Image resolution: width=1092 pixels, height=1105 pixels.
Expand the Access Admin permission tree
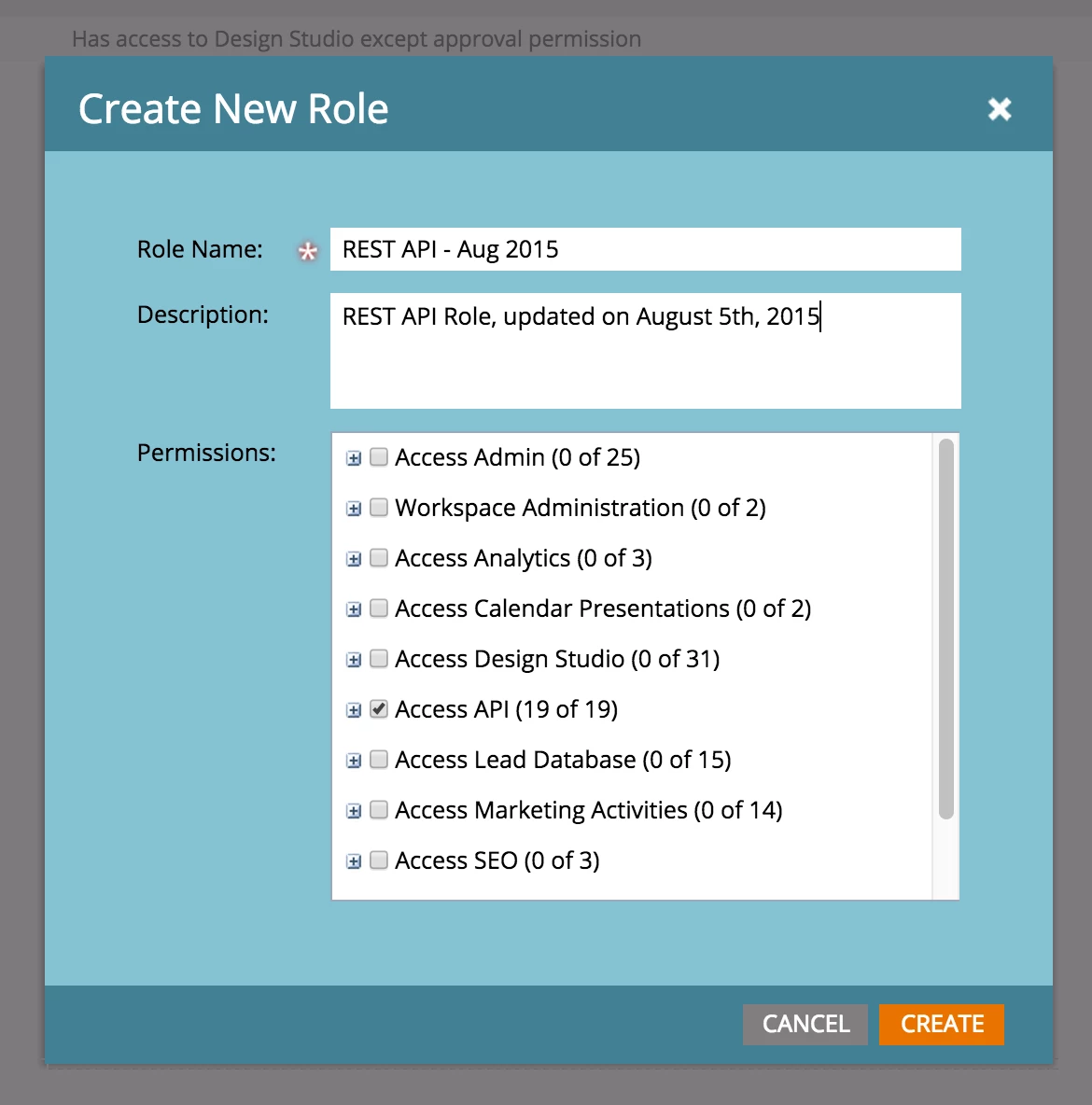click(x=354, y=458)
